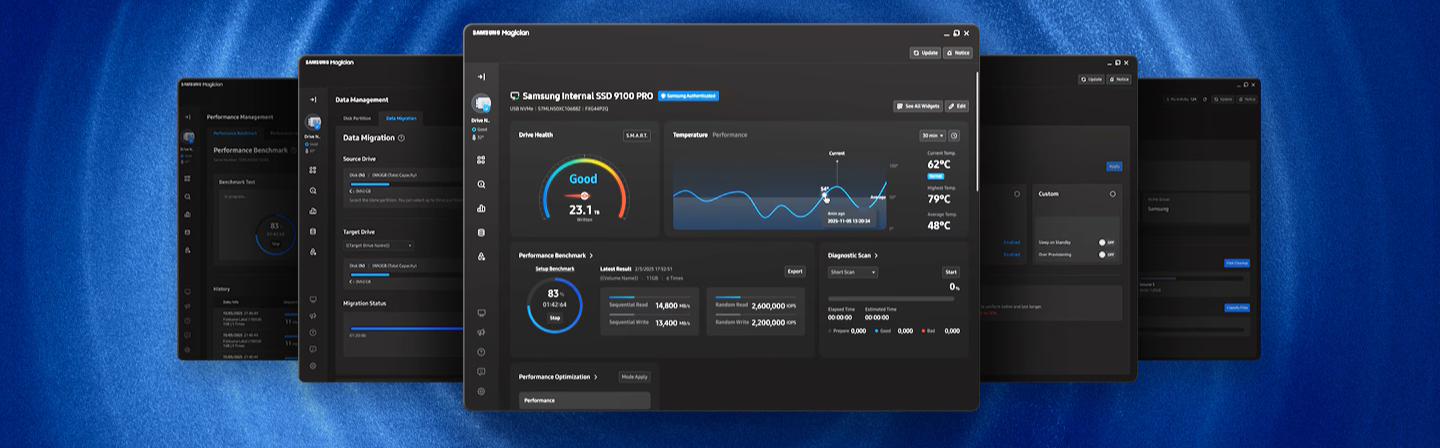Open magnifier icon in Performance Management window sidebar
This screenshot has width=1440, height=448.
click(x=187, y=196)
